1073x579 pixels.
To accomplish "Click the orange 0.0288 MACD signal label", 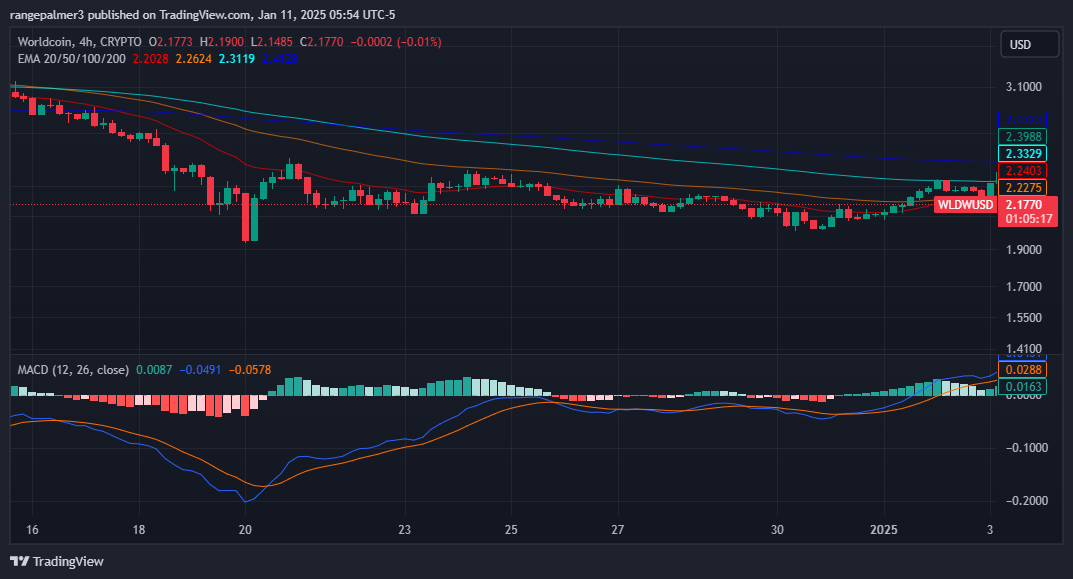I will [1026, 370].
